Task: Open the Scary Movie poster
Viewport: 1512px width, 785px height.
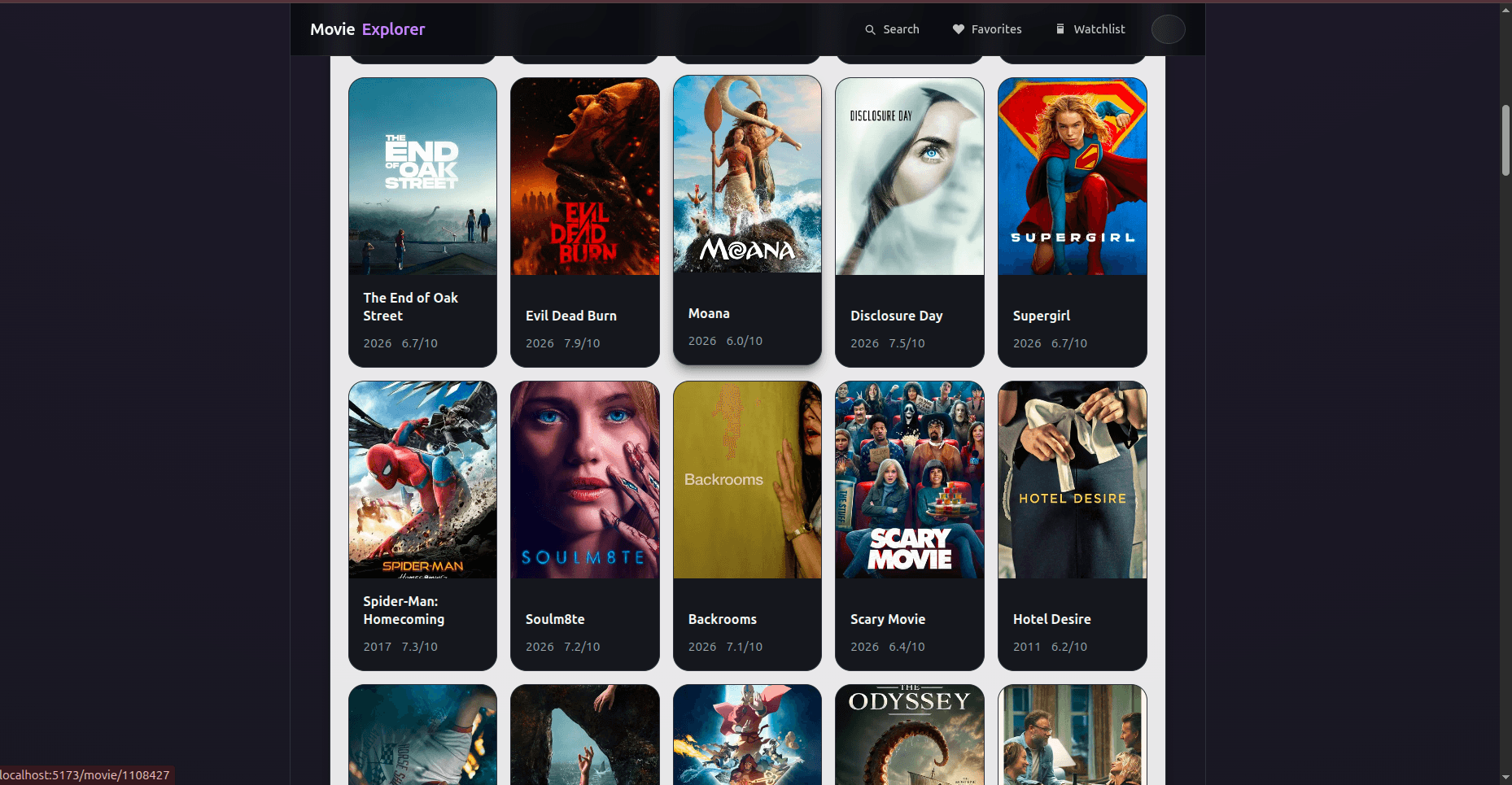Action: click(910, 480)
